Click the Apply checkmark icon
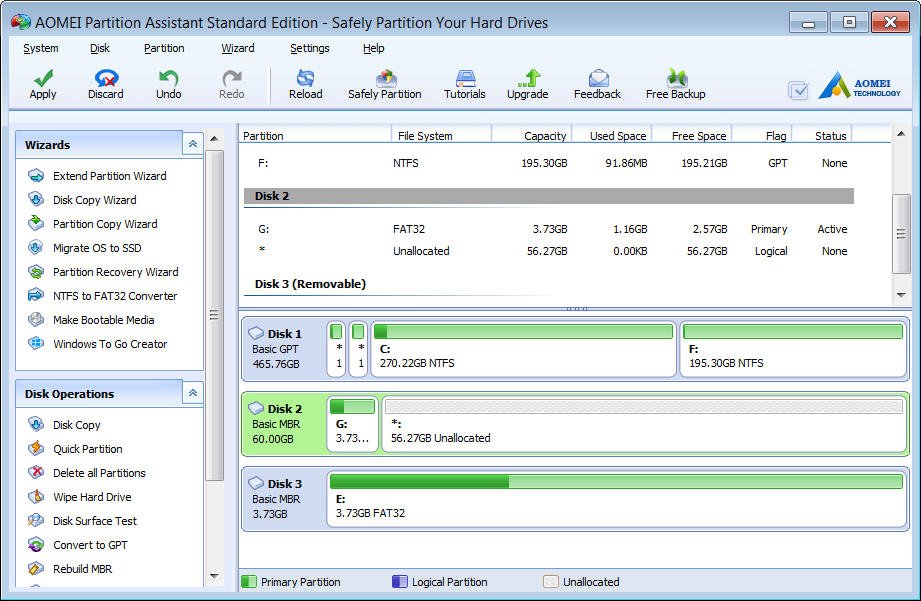 click(x=43, y=79)
